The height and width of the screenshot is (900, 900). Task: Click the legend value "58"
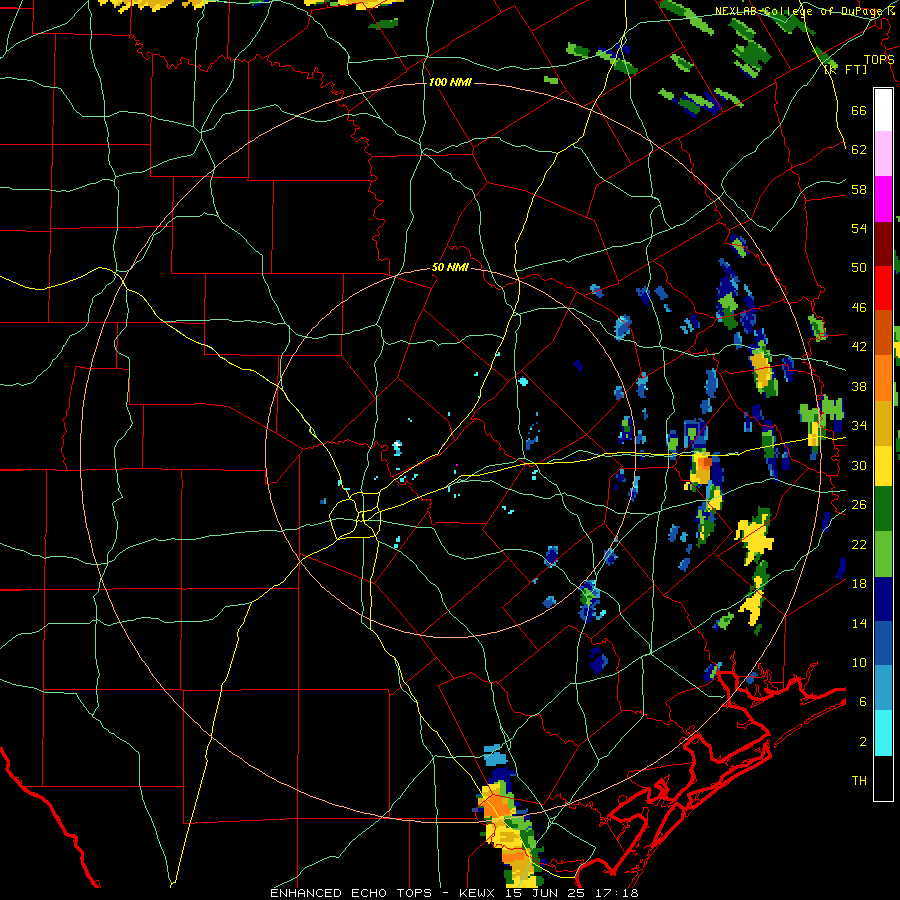point(859,189)
